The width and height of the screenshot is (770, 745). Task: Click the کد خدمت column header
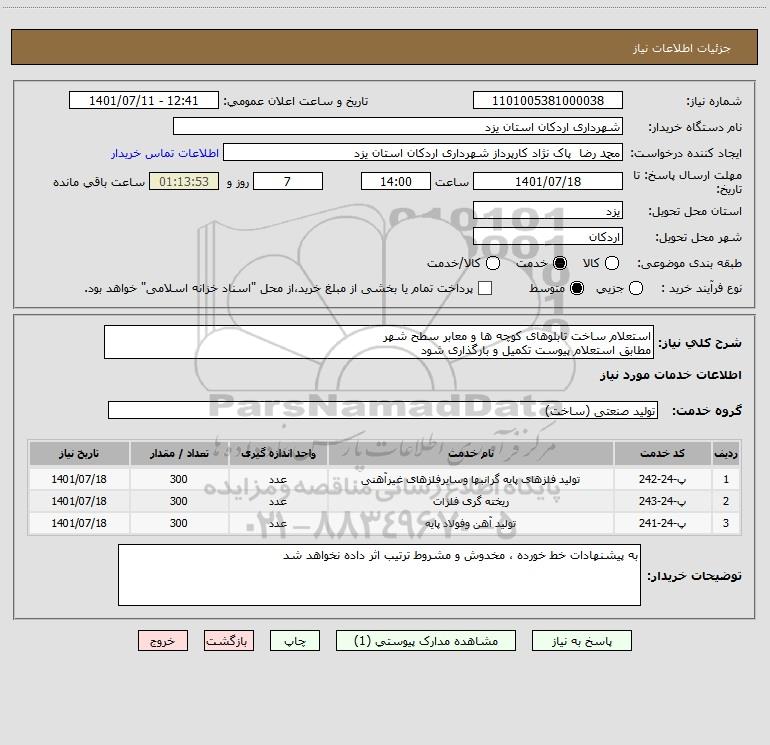click(662, 453)
